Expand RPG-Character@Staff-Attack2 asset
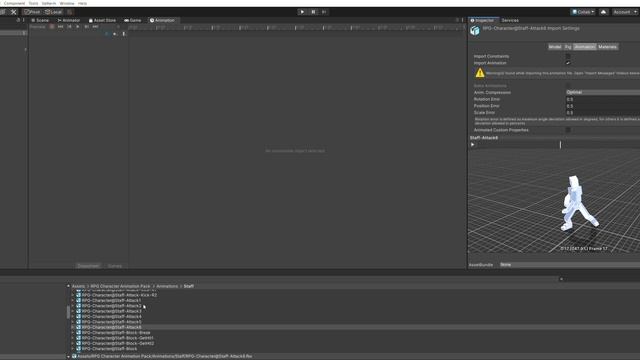The height and width of the screenshot is (360, 640). [x=73, y=306]
